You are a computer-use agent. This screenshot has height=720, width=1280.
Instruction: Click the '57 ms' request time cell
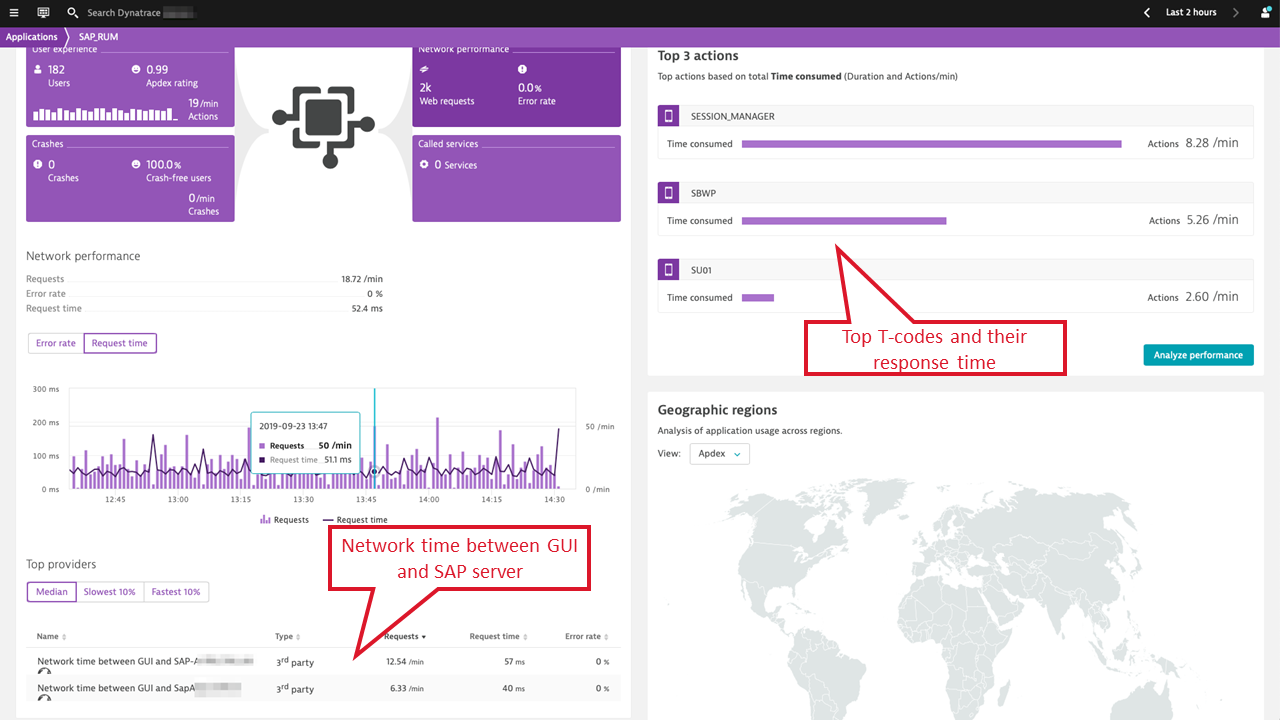point(515,661)
